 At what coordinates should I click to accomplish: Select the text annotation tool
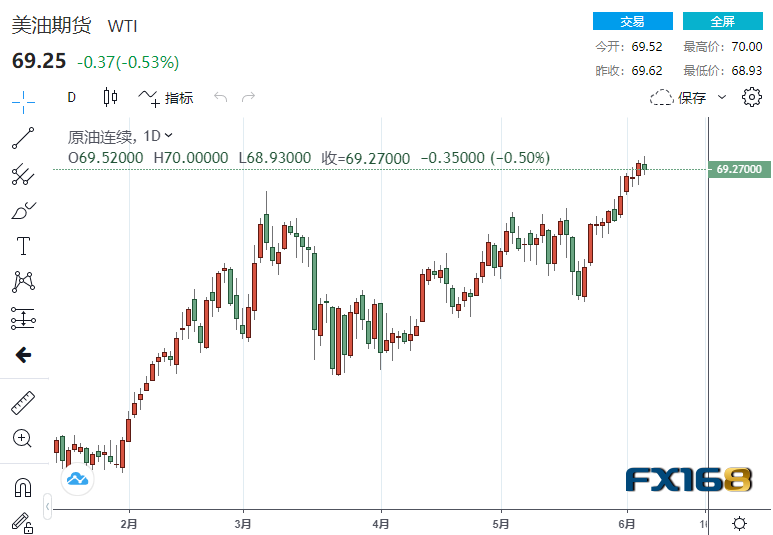pyautogui.click(x=22, y=246)
